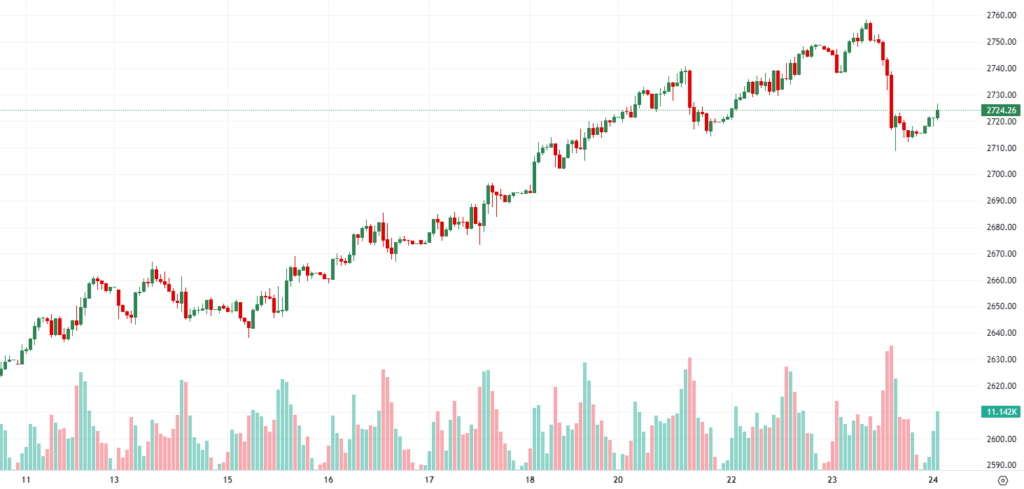Click the last green candlestick on chart

pos(937,113)
